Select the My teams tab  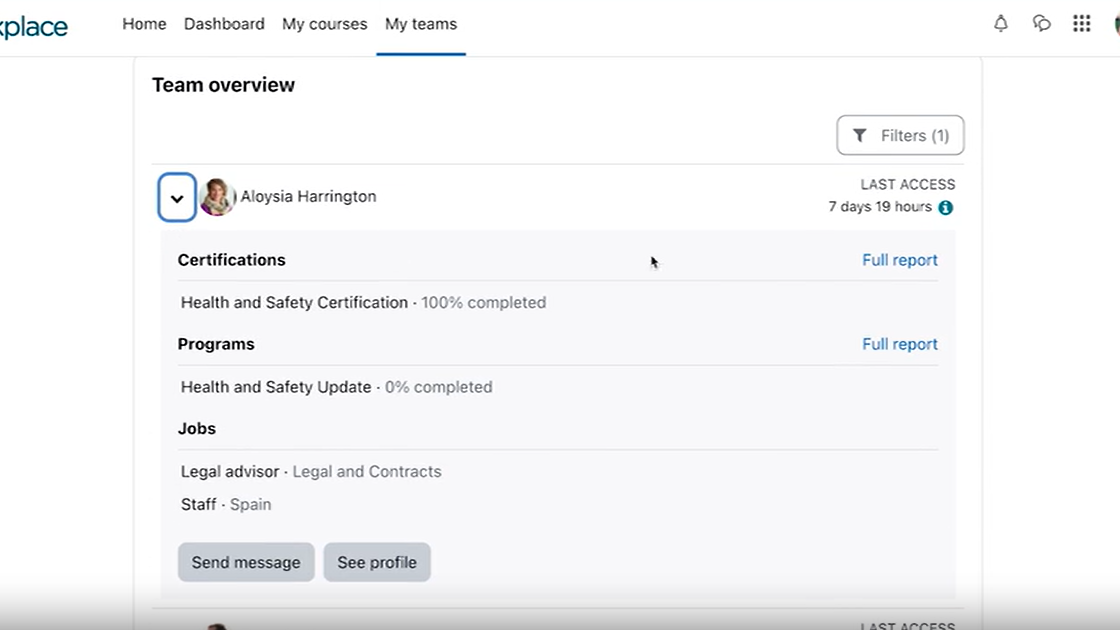click(420, 24)
